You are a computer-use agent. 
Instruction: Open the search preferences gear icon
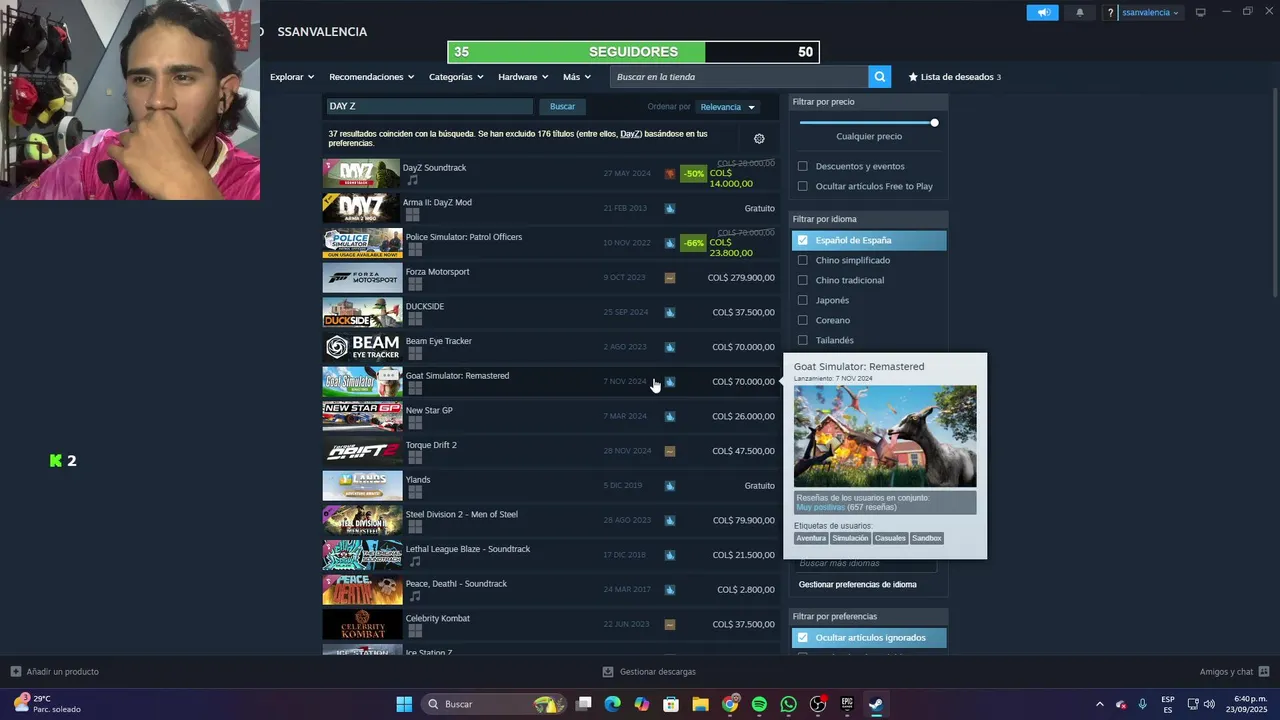(x=759, y=139)
